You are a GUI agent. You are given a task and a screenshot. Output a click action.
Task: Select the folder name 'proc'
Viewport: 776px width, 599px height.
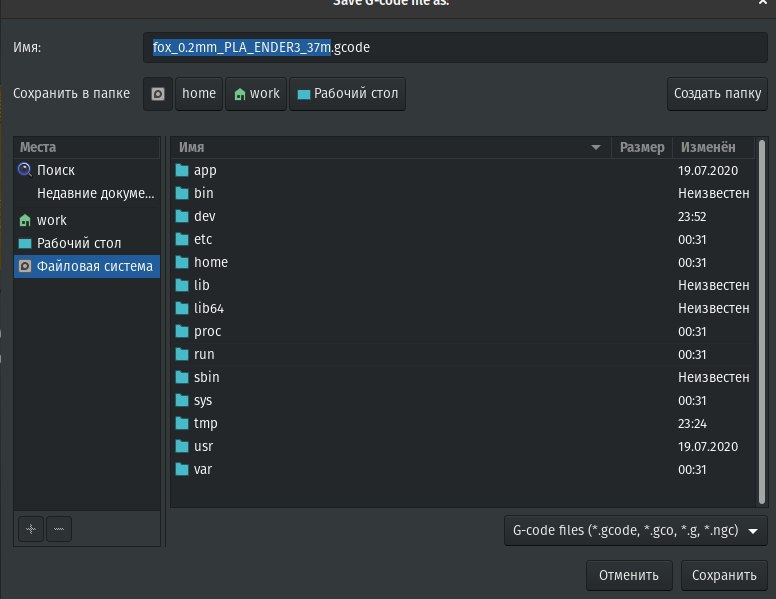click(x=207, y=332)
